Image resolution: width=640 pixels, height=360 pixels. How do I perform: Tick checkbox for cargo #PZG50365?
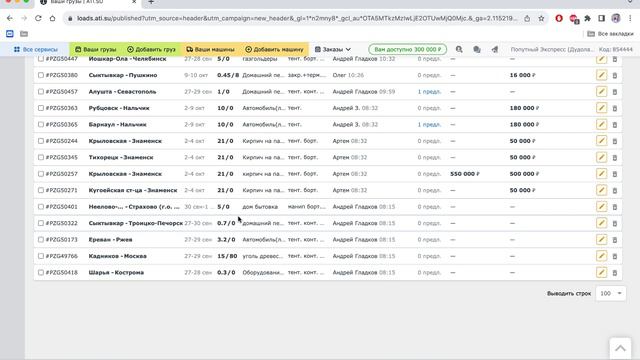(x=41, y=124)
